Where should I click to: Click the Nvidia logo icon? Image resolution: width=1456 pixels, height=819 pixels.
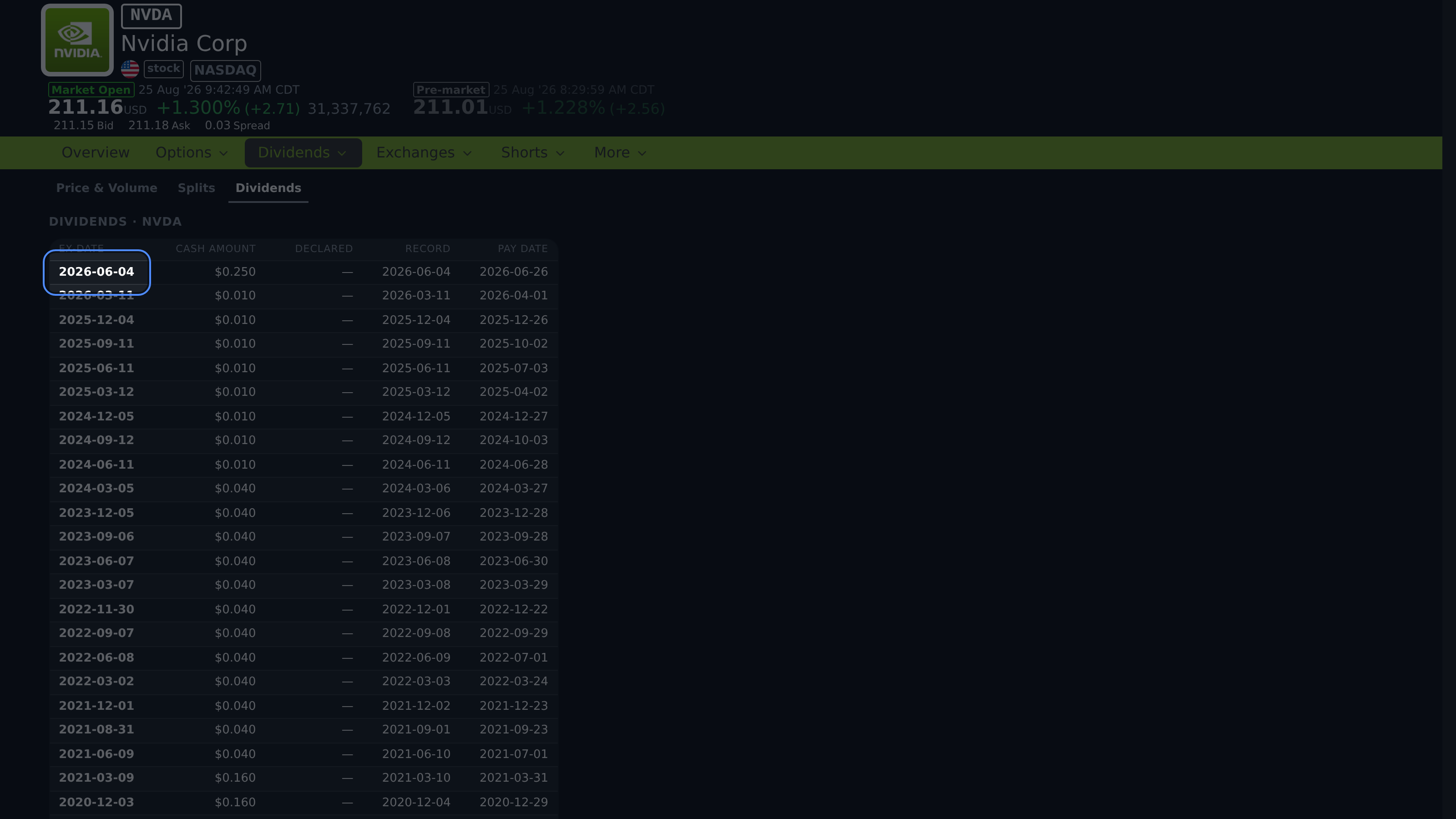point(77,40)
